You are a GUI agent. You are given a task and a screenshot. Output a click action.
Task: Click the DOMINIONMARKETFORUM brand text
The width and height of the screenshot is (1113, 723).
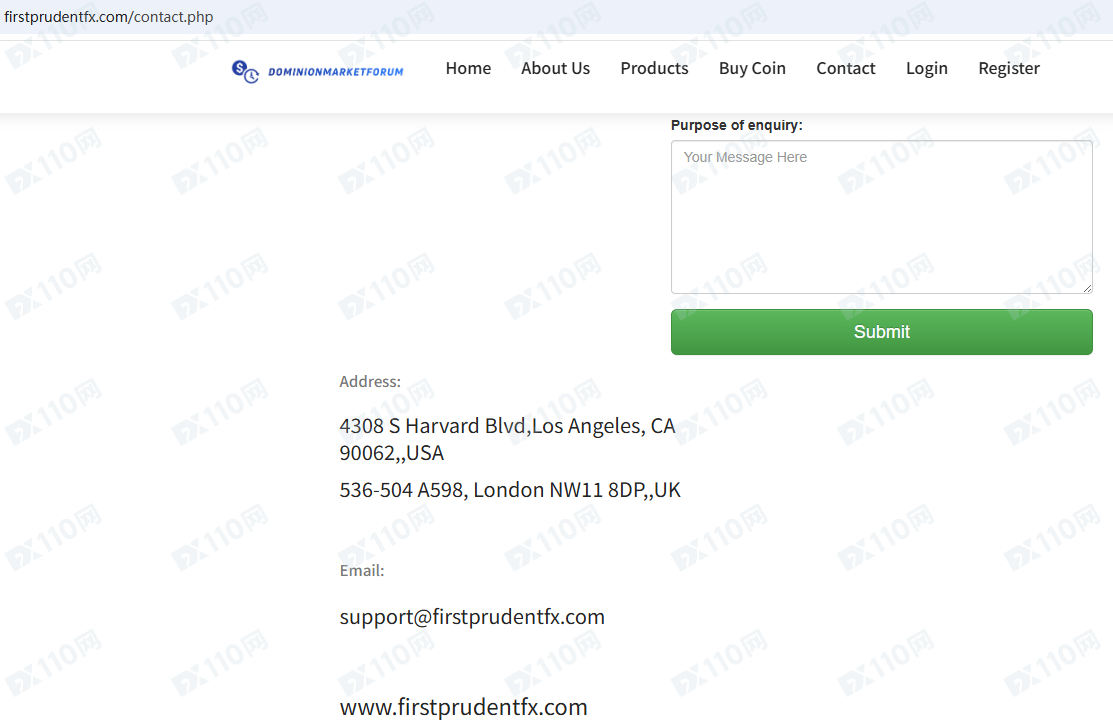(336, 72)
